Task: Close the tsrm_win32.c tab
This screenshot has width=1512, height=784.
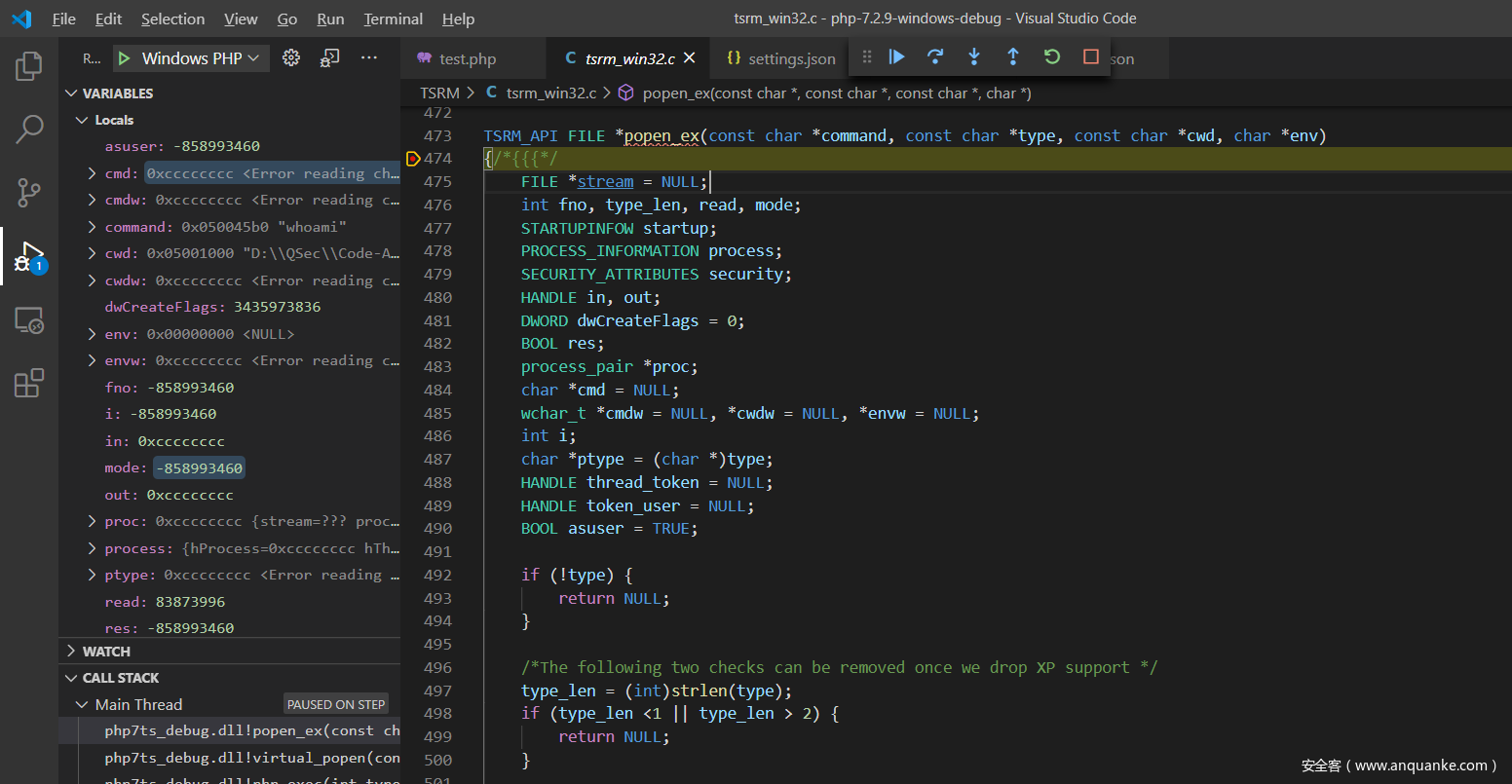Action: point(690,58)
